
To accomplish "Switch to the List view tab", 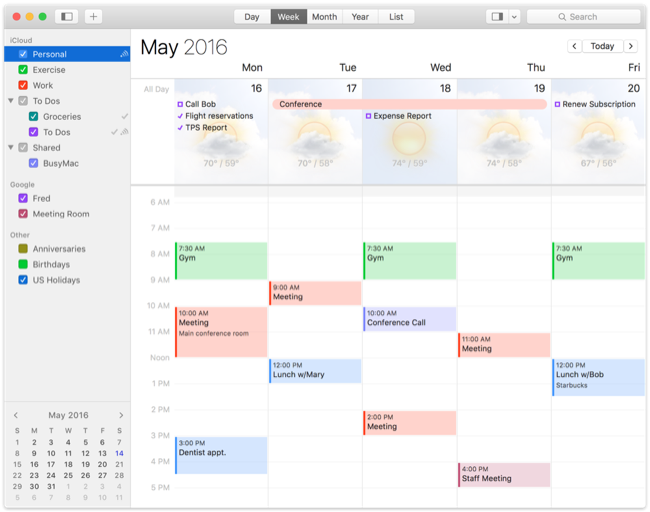I will 396,17.
